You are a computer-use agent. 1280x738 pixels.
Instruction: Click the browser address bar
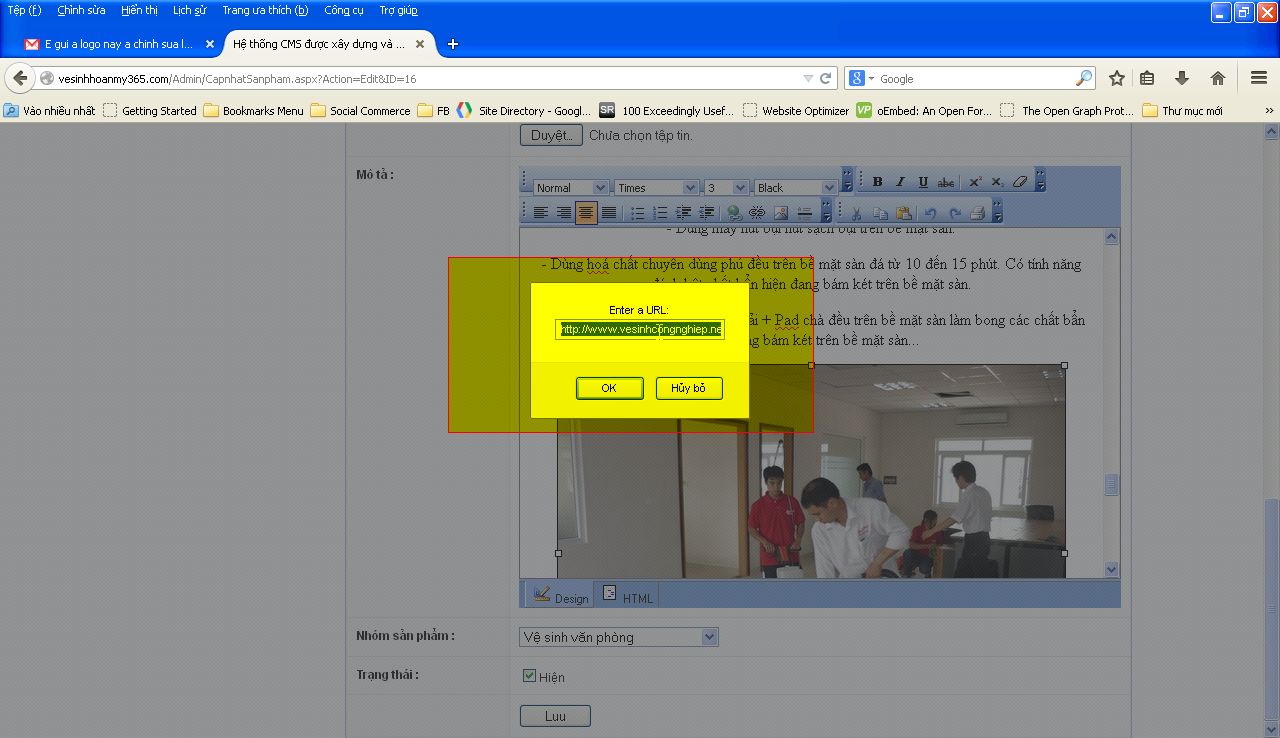pos(420,78)
